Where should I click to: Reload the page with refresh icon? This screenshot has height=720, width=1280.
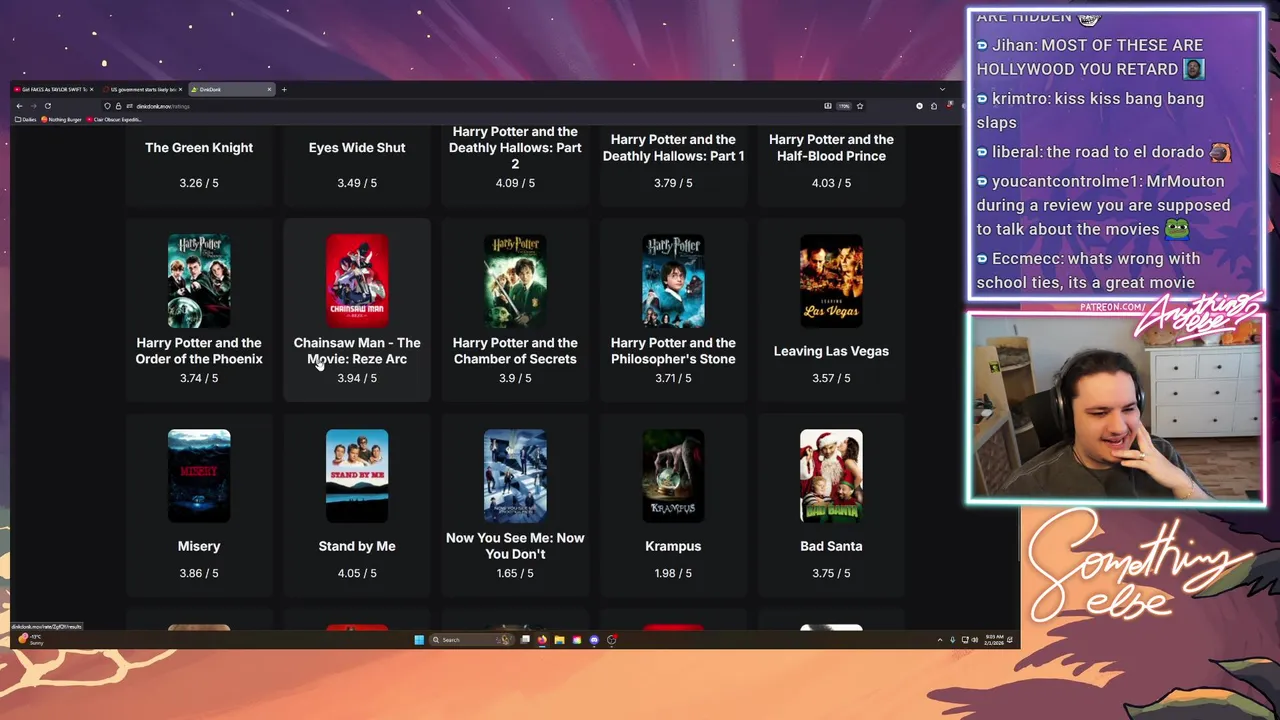click(x=47, y=106)
